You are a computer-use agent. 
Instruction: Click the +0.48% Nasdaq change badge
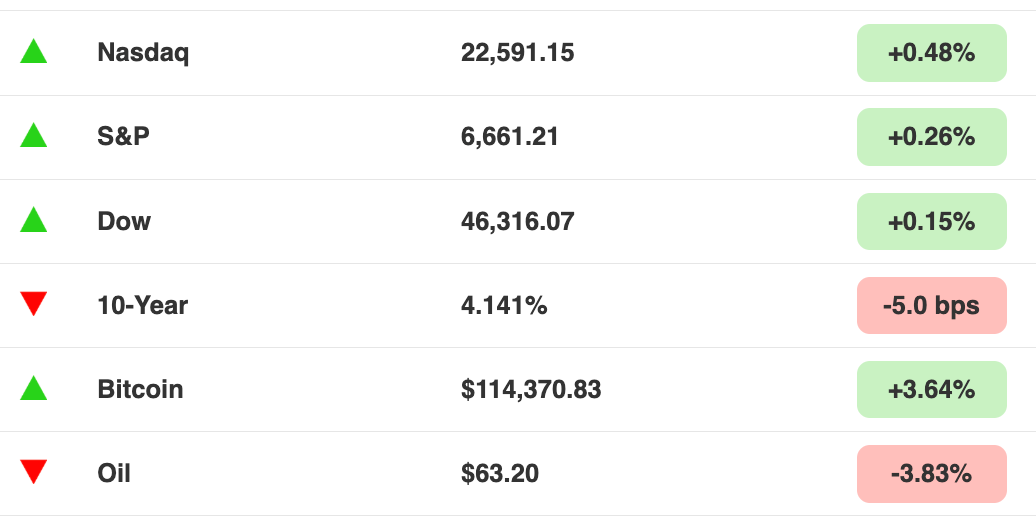[932, 53]
